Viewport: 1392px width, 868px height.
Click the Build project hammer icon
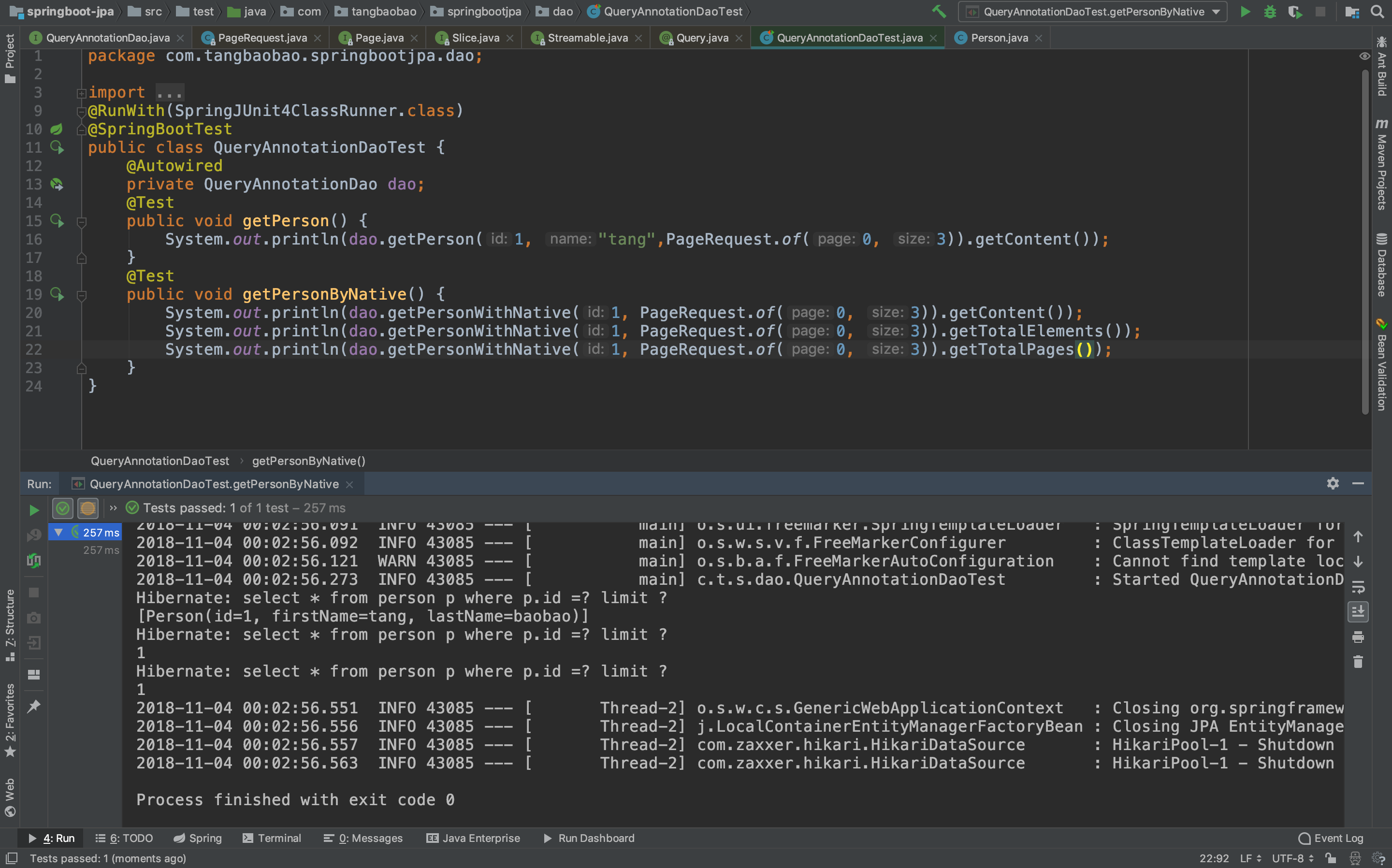(x=939, y=12)
